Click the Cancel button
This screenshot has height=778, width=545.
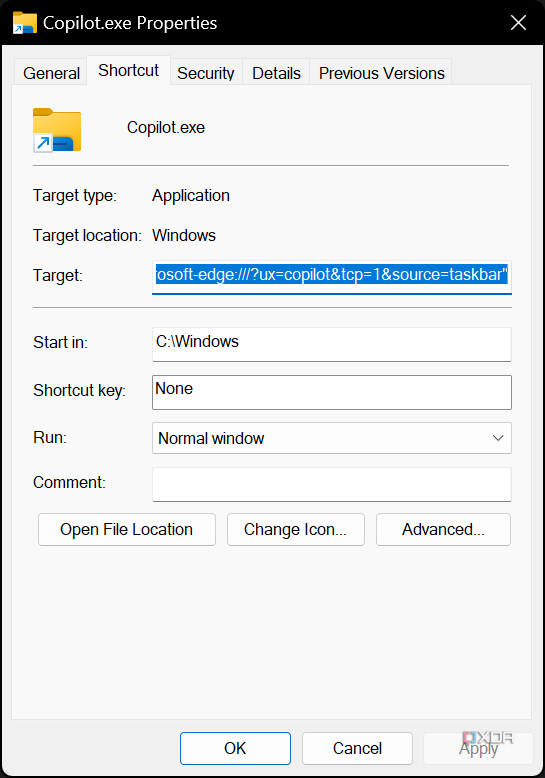pyautogui.click(x=357, y=748)
